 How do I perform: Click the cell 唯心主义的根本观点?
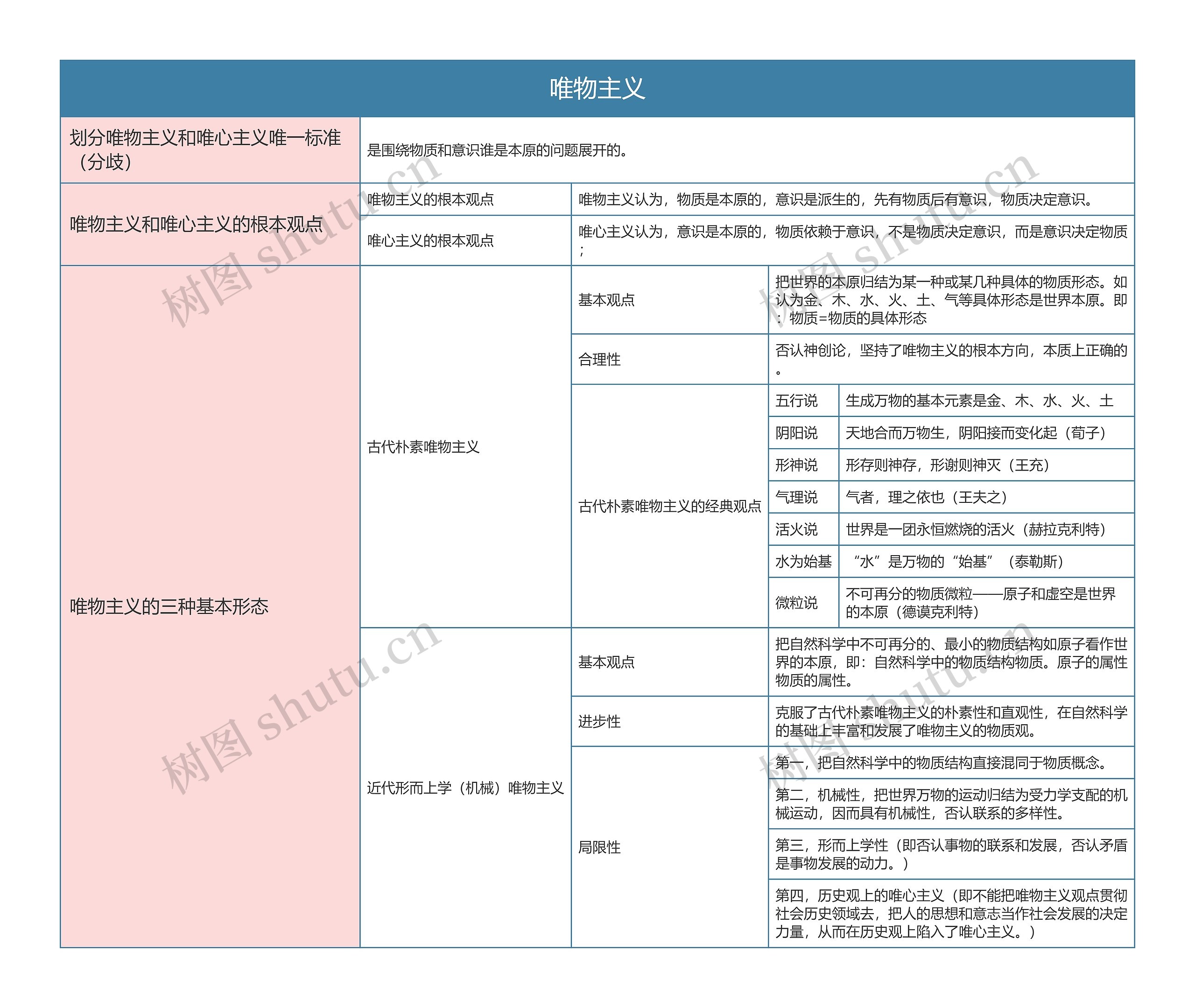(465, 240)
